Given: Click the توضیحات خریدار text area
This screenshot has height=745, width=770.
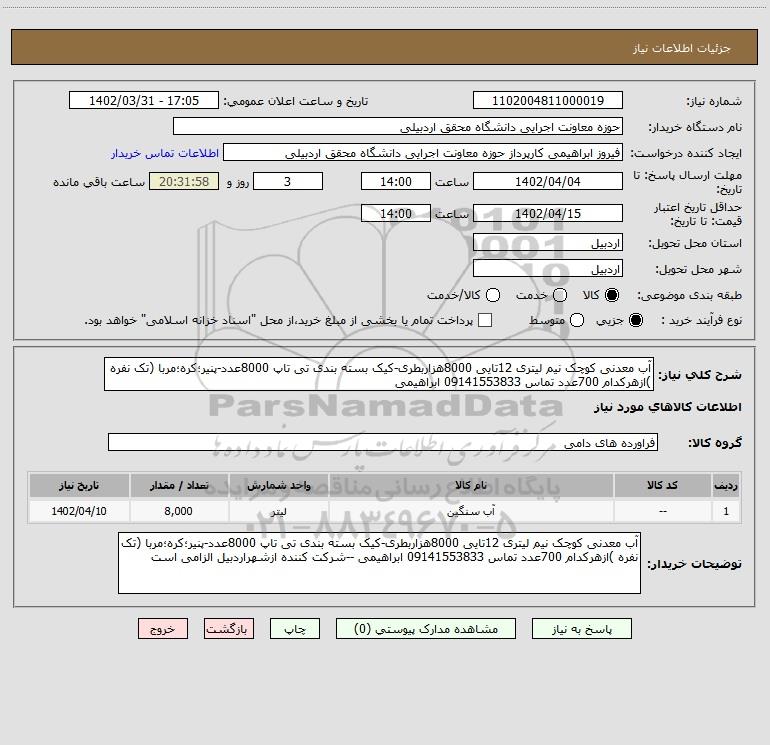Looking at the screenshot, I should coord(379,563).
